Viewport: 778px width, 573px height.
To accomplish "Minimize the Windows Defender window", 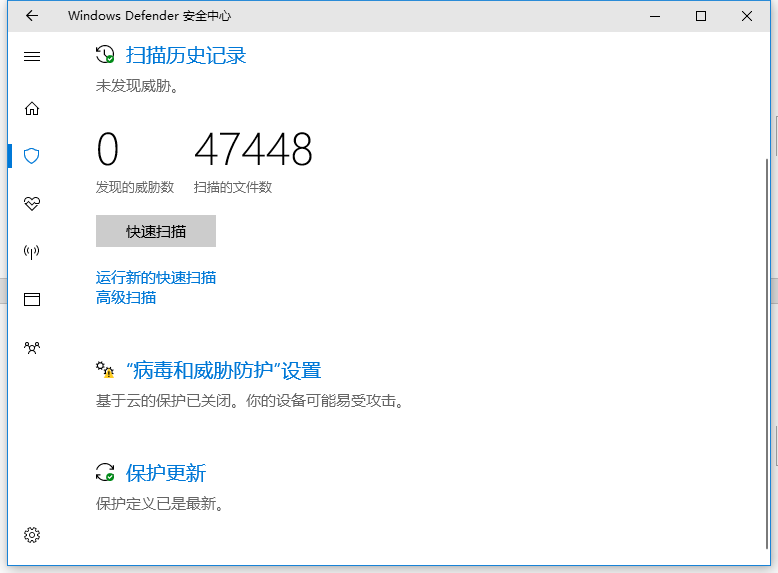I will tap(655, 16).
